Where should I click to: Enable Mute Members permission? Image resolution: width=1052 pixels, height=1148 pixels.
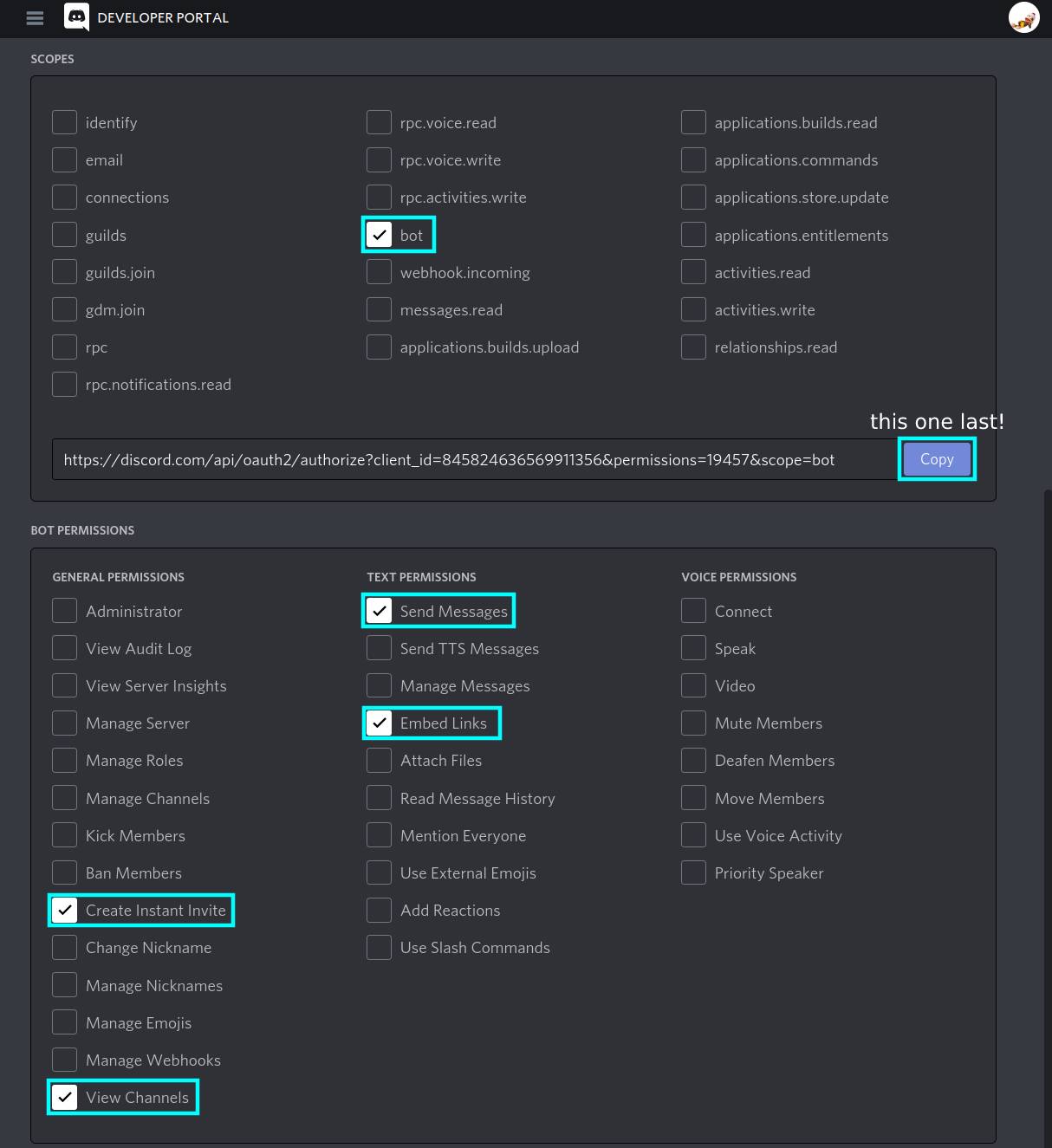[693, 723]
